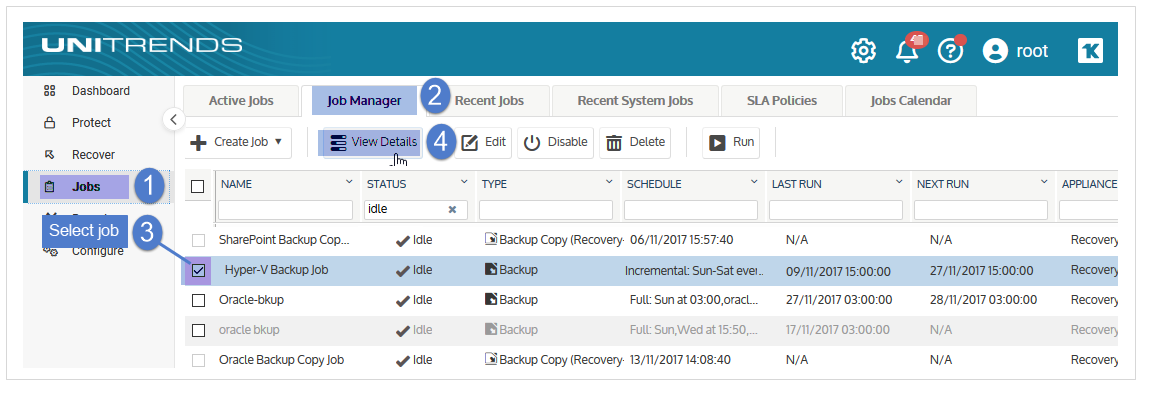Open Dashboard in the sidebar menu
Screen dimensions: 1160x399
click(101, 91)
